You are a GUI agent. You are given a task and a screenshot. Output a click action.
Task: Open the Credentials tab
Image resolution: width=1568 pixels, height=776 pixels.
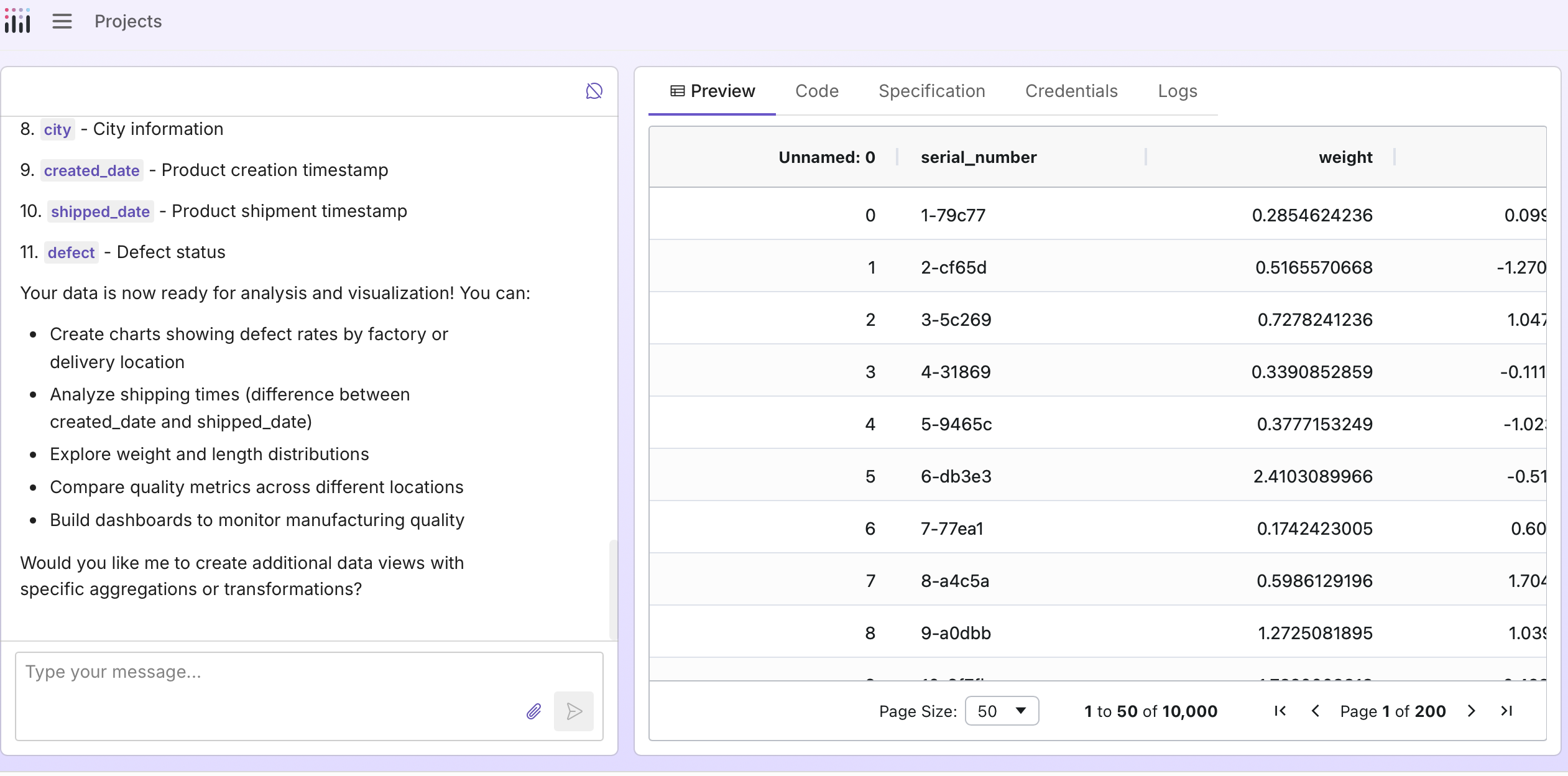[1071, 91]
